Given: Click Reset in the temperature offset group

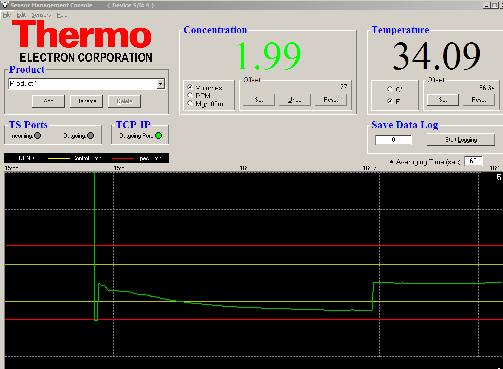Looking at the screenshot, I should click(479, 100).
